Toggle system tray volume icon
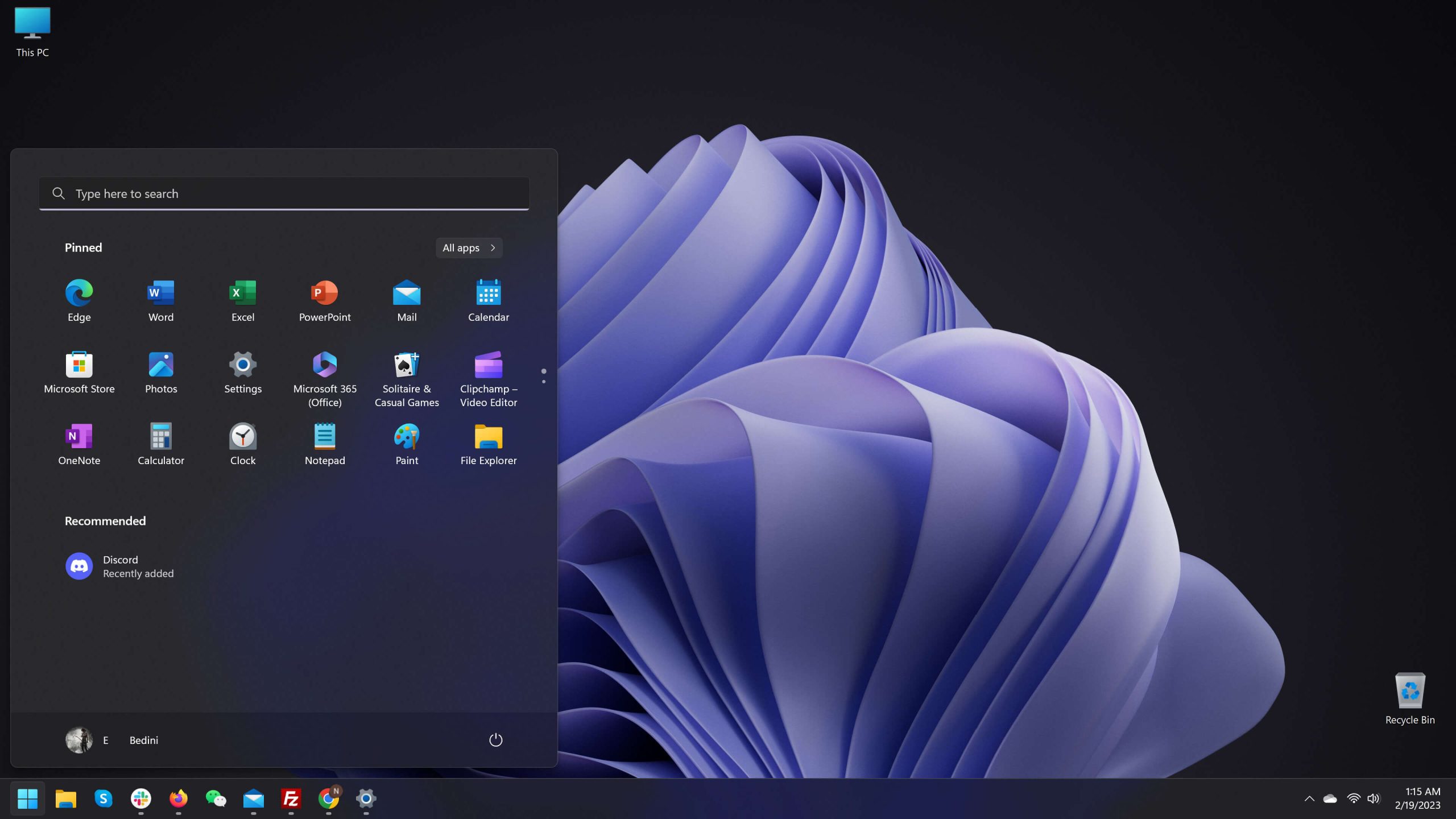This screenshot has height=819, width=1456. pyautogui.click(x=1373, y=798)
